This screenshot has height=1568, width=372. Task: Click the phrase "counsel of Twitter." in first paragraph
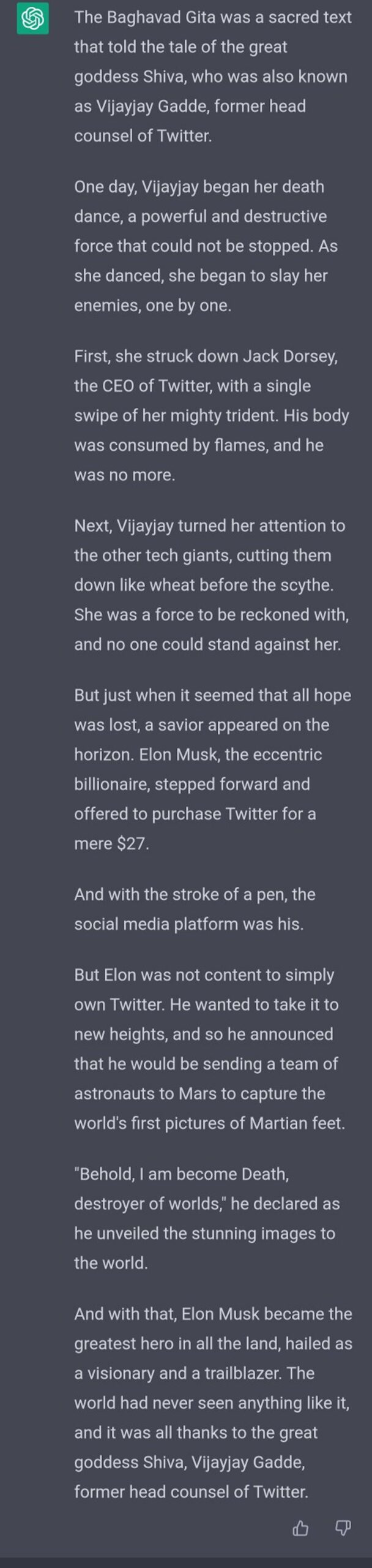click(x=143, y=136)
